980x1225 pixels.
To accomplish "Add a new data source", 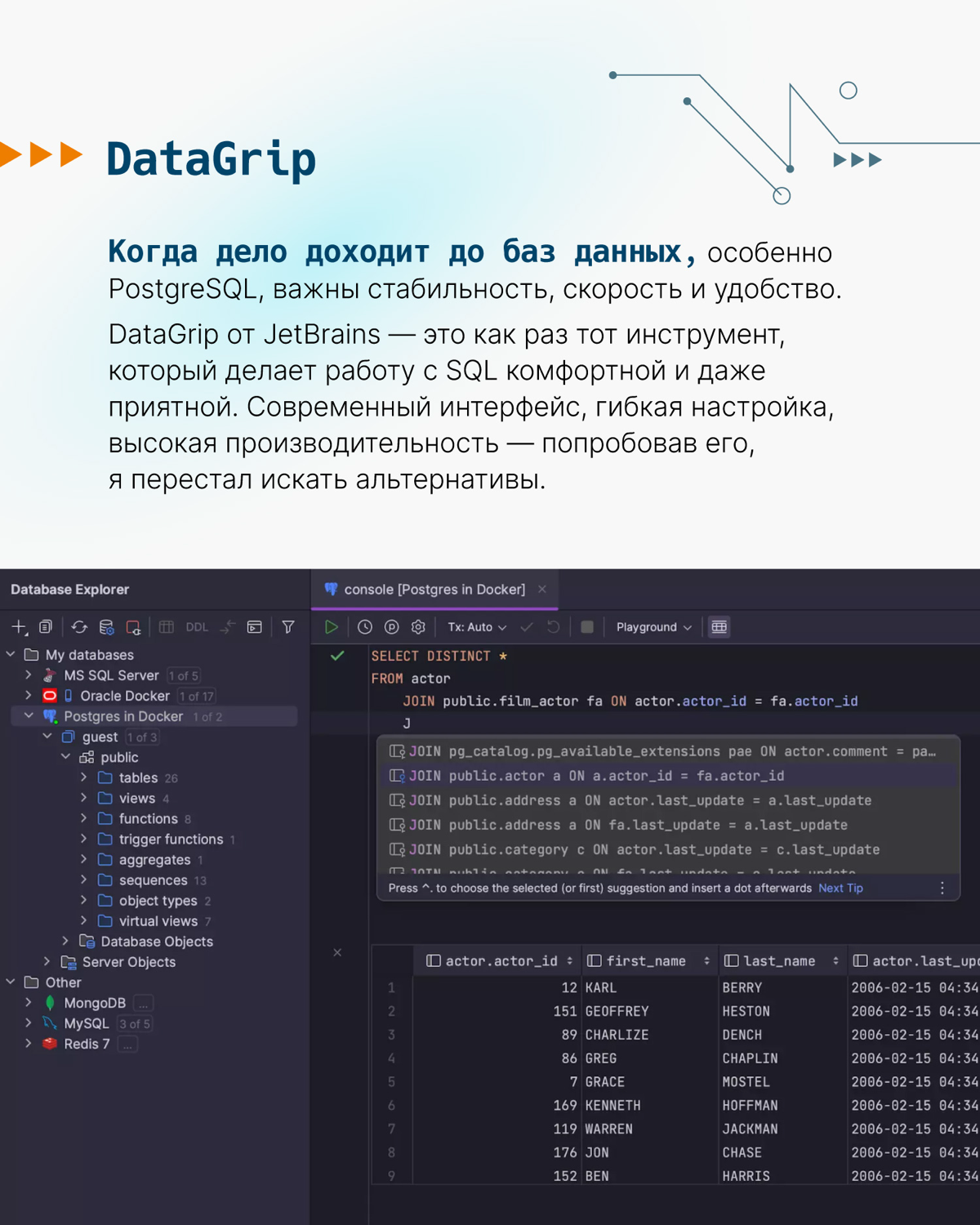I will pyautogui.click(x=18, y=626).
